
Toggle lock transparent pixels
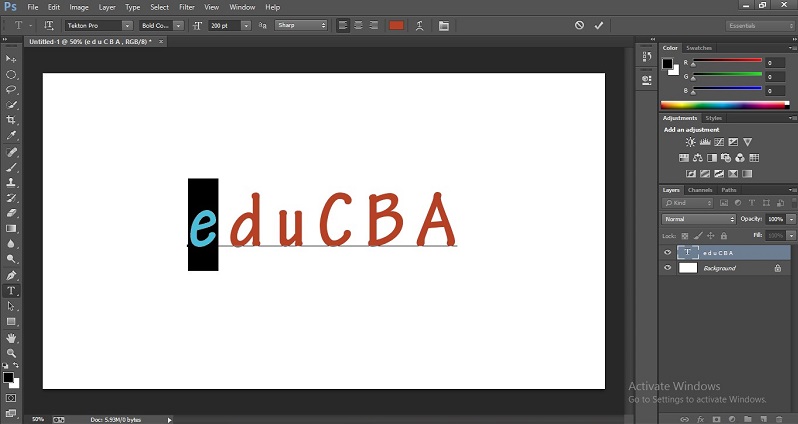point(685,236)
